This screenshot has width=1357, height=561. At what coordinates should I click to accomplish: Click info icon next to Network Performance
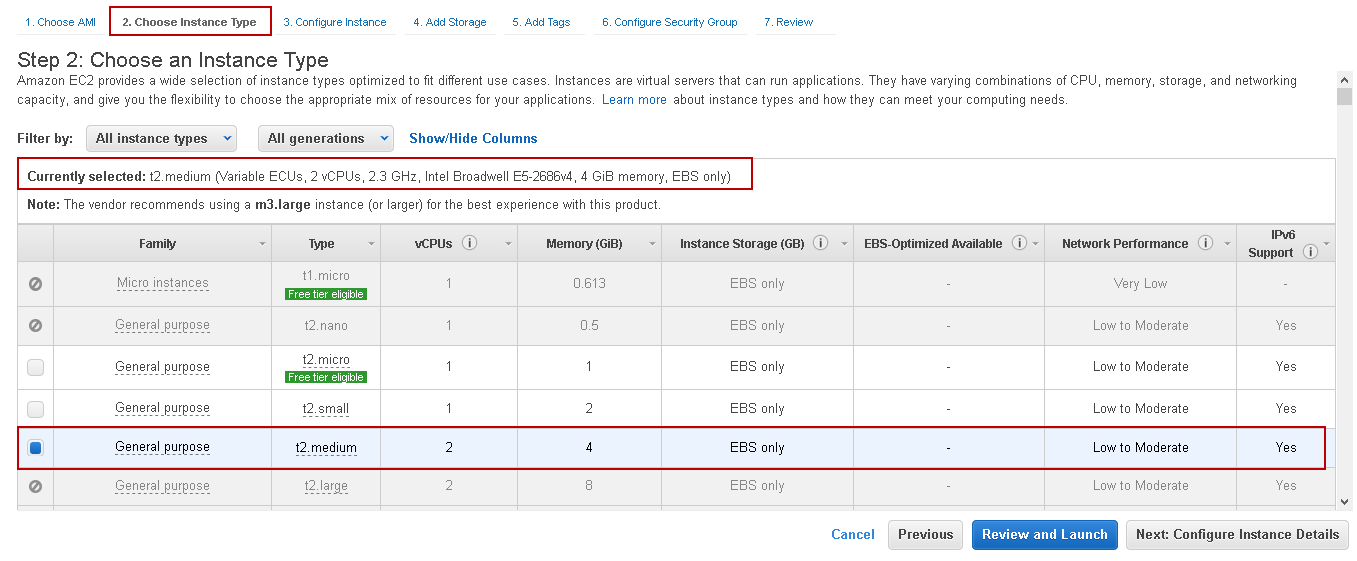pos(1205,243)
